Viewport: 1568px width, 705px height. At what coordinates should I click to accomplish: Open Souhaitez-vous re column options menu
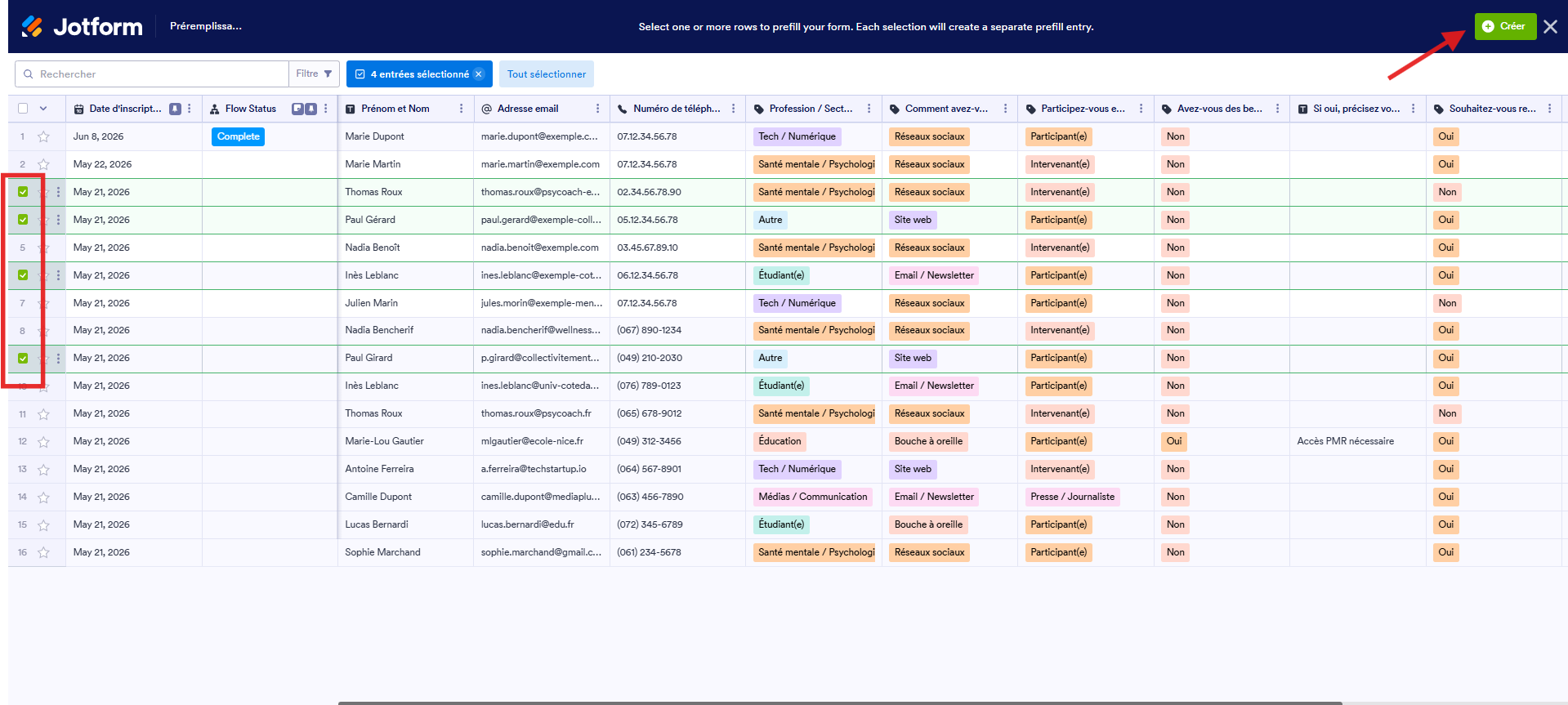coord(1549,109)
